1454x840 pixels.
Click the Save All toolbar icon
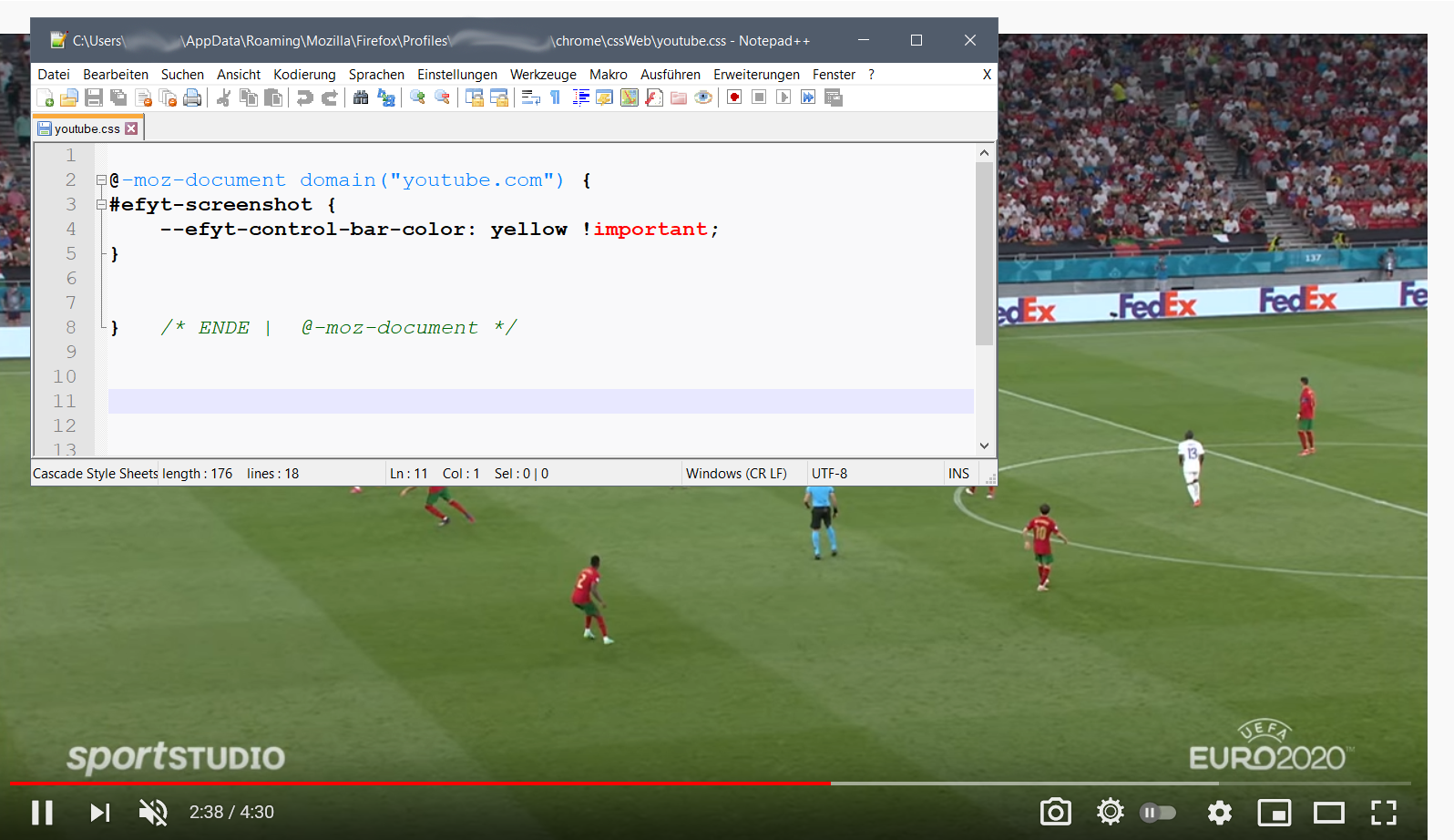pos(118,97)
